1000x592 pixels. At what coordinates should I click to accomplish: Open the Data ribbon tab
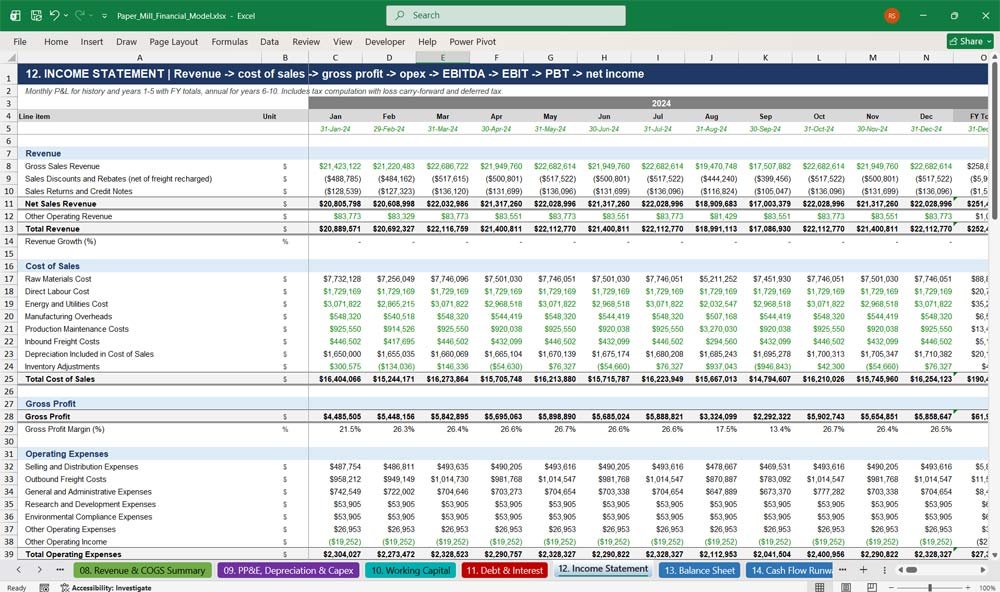[x=269, y=41]
